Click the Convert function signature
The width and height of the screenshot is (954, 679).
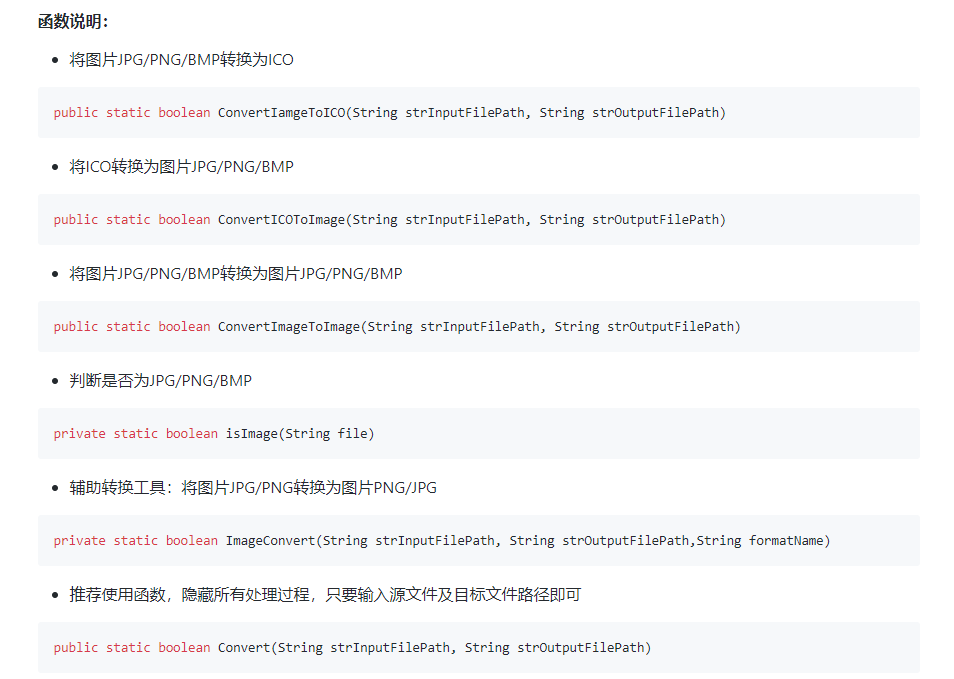(x=350, y=647)
